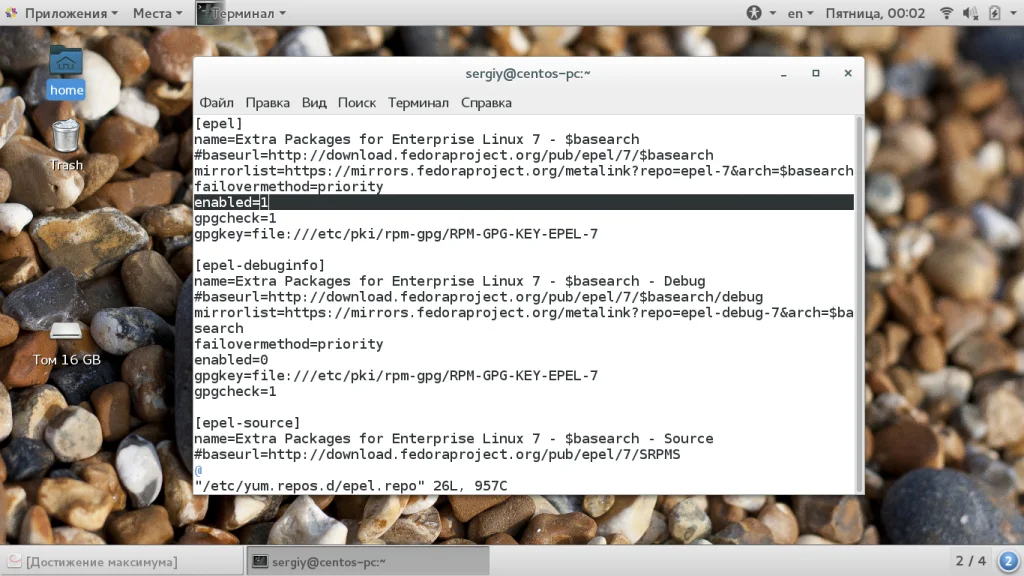Click the battery power icon

(994, 13)
